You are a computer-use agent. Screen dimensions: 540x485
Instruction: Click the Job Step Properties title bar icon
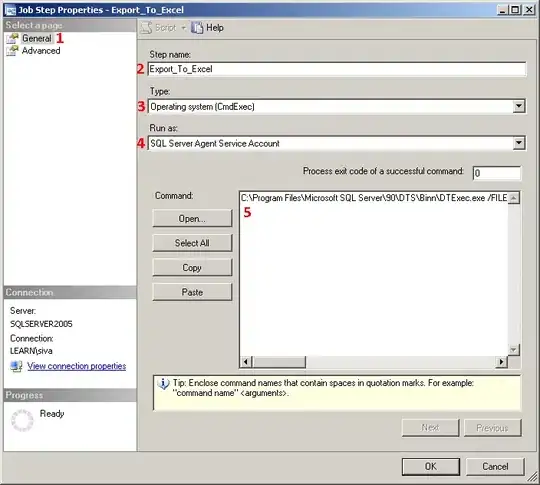pyautogui.click(x=10, y=10)
